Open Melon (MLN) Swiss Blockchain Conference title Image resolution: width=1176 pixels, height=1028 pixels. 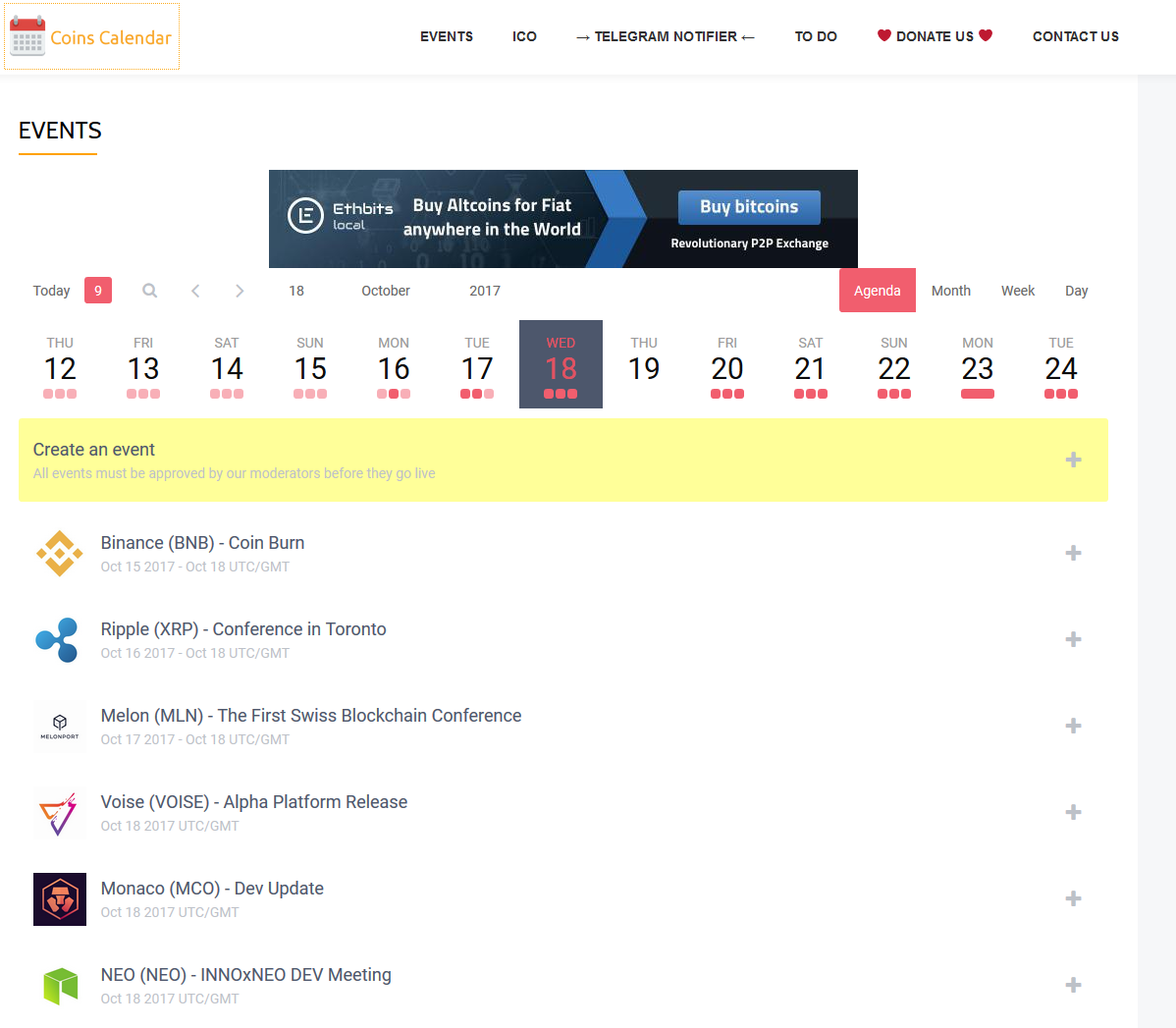point(311,715)
